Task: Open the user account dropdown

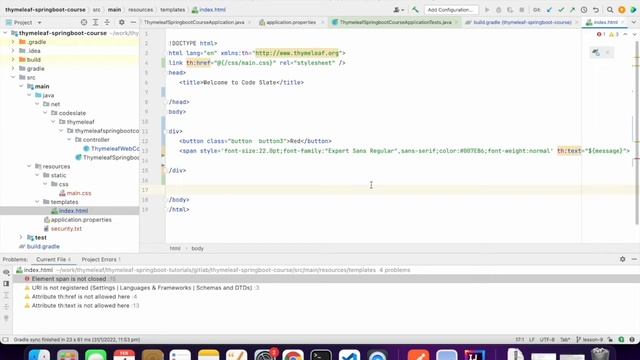Action: click(398, 10)
